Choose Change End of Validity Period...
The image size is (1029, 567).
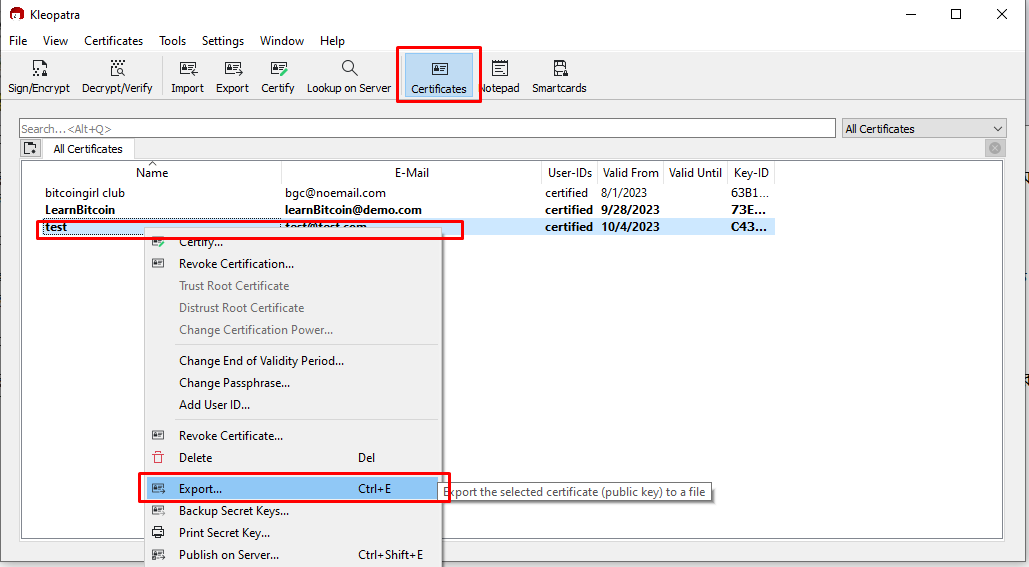(x=293, y=361)
